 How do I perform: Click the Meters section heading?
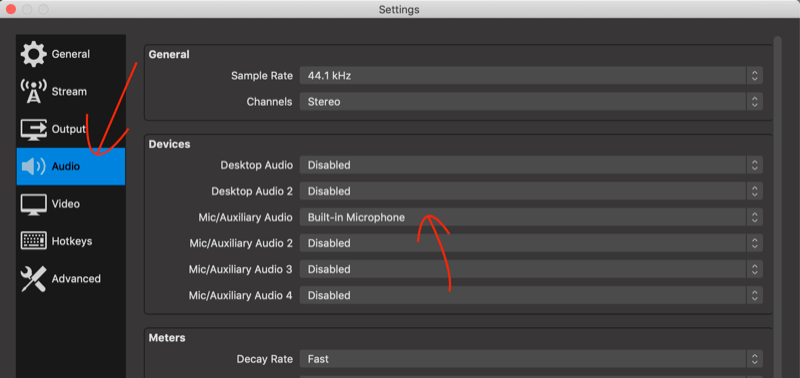click(x=167, y=338)
